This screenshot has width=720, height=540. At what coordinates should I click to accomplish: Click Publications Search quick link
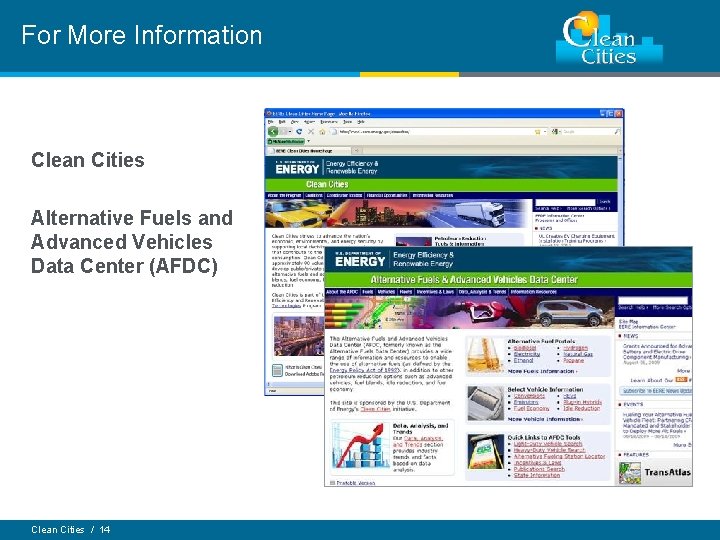pos(539,469)
